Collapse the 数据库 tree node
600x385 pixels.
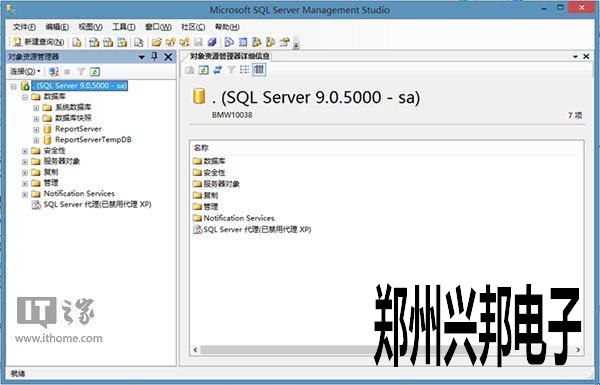tap(25, 97)
